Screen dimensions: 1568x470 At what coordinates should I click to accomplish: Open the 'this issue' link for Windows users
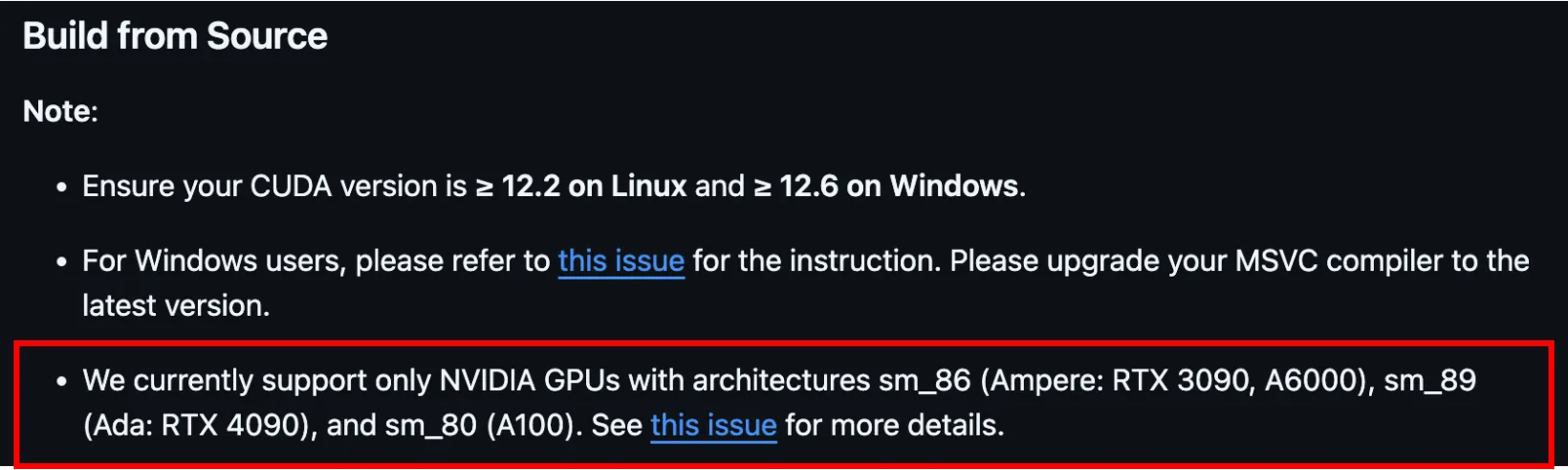(621, 261)
